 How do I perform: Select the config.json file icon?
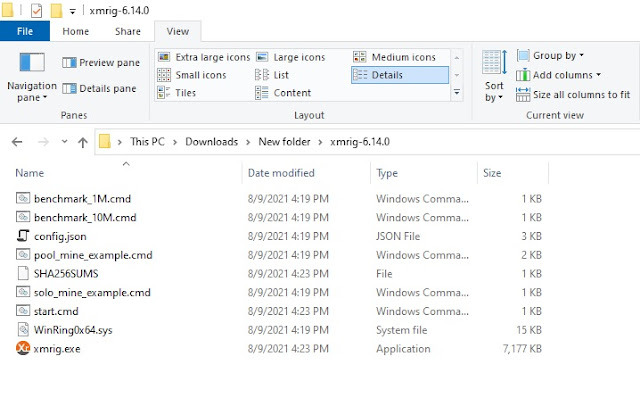[23, 236]
